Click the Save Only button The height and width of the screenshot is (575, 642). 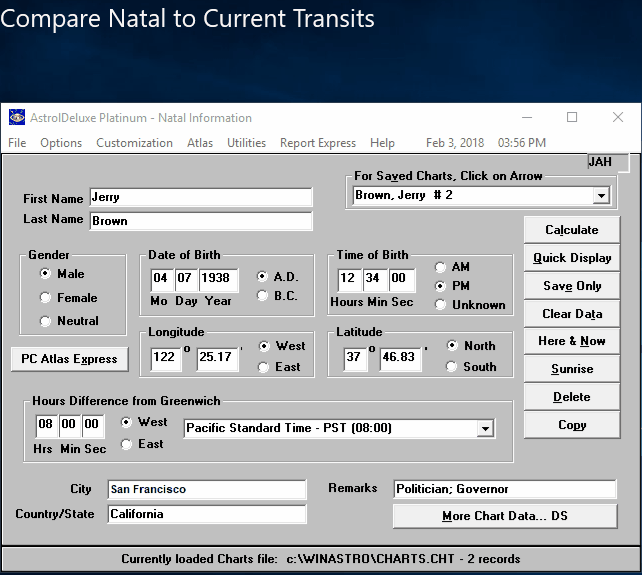(572, 286)
